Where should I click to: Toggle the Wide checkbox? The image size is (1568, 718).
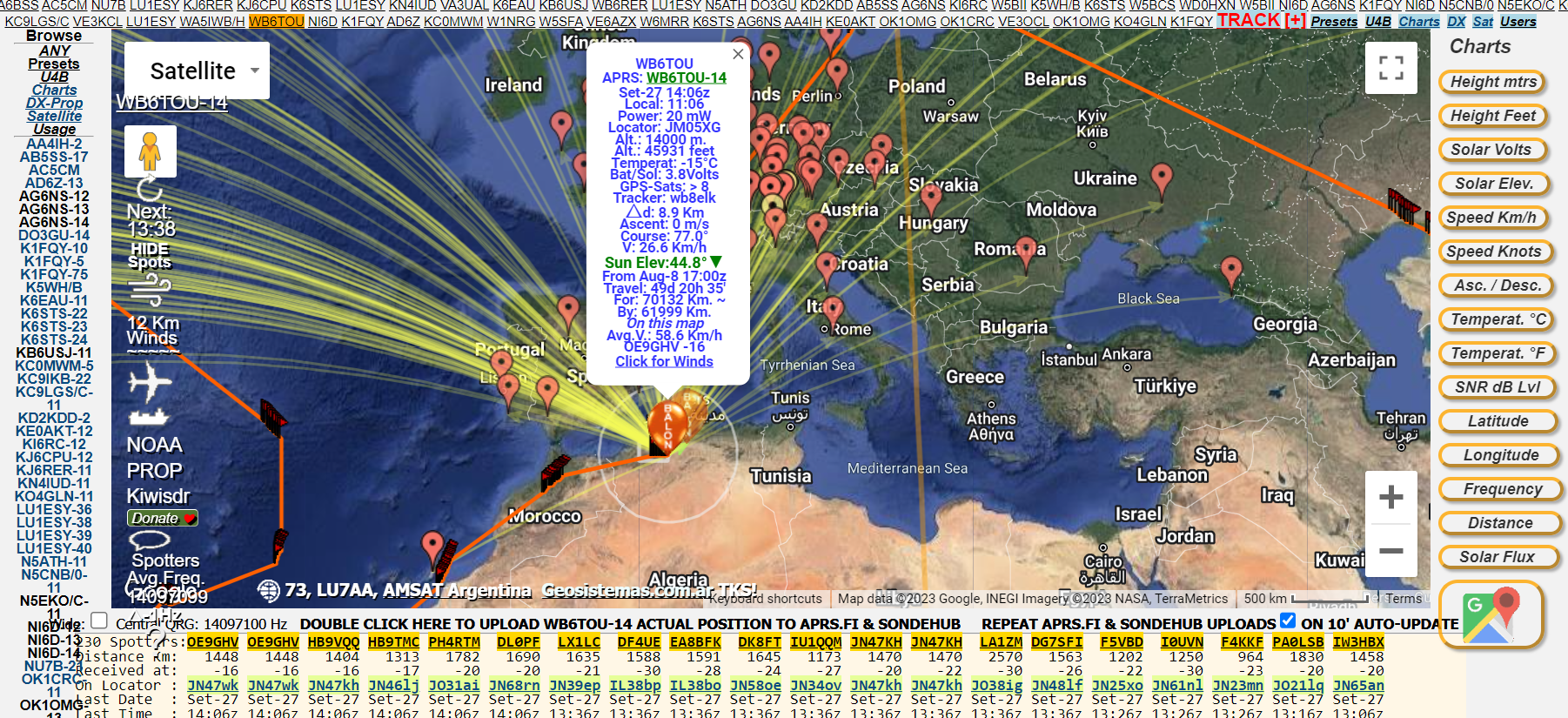[99, 621]
